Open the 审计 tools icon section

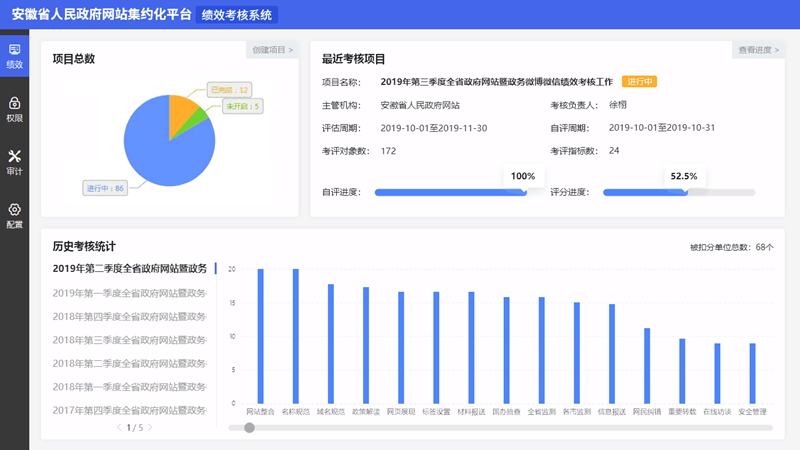pos(14,163)
